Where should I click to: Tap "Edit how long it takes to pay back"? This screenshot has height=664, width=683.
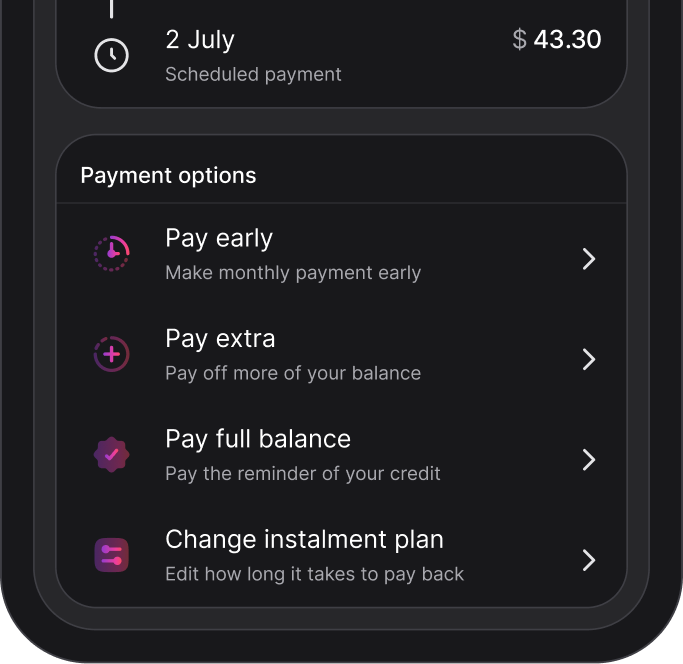click(x=314, y=574)
